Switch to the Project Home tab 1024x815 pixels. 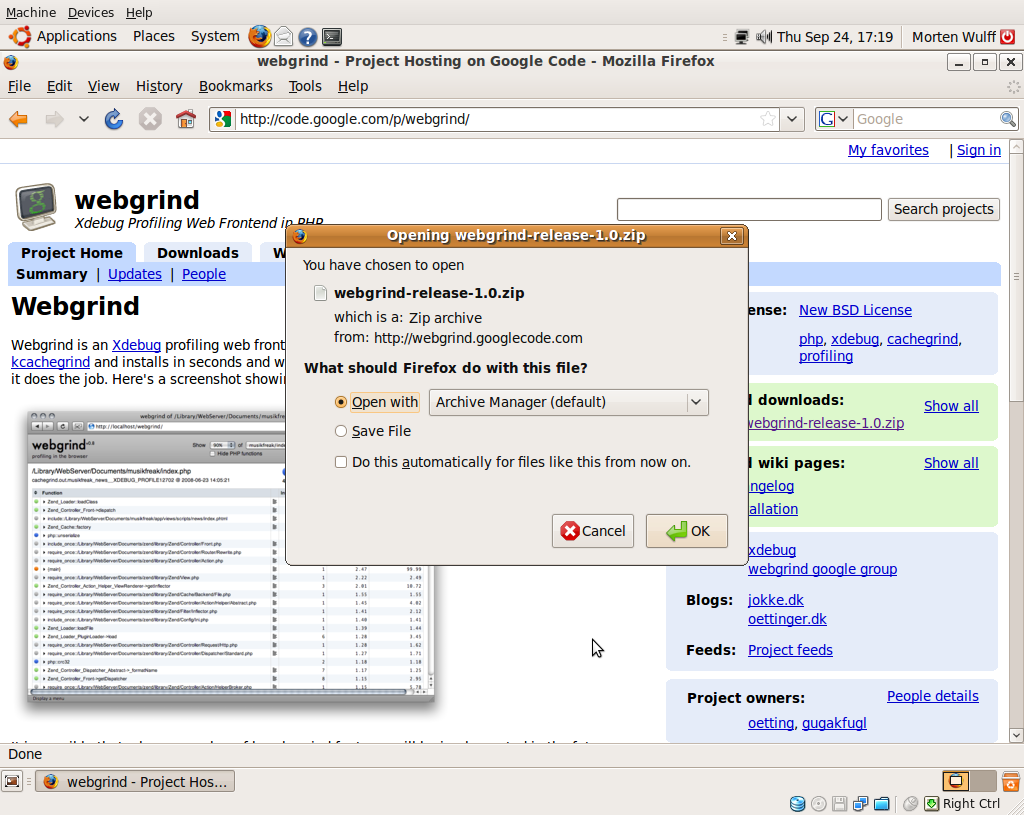pos(72,253)
